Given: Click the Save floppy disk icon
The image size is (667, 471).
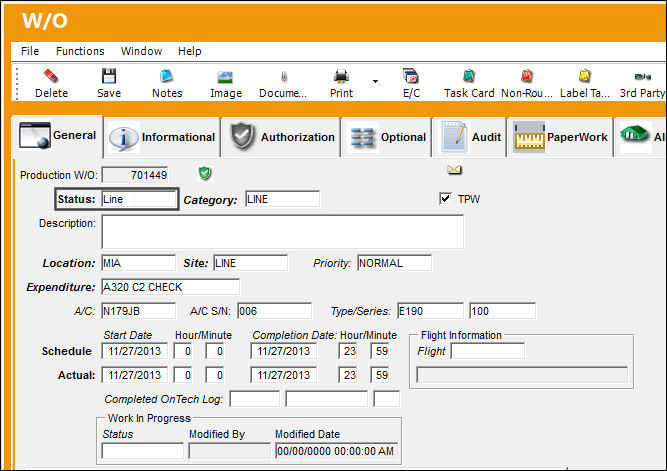Looking at the screenshot, I should [109, 76].
